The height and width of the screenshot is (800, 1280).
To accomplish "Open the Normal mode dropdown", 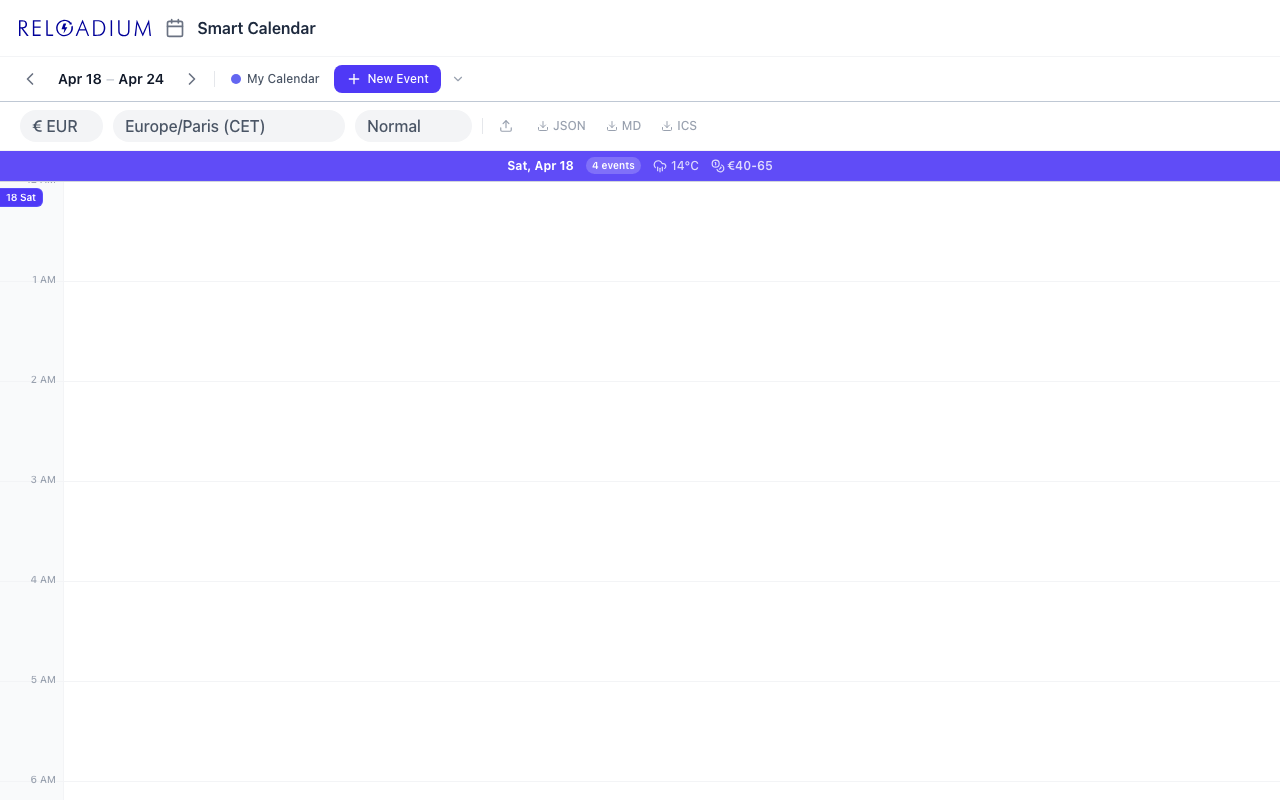I will [412, 126].
